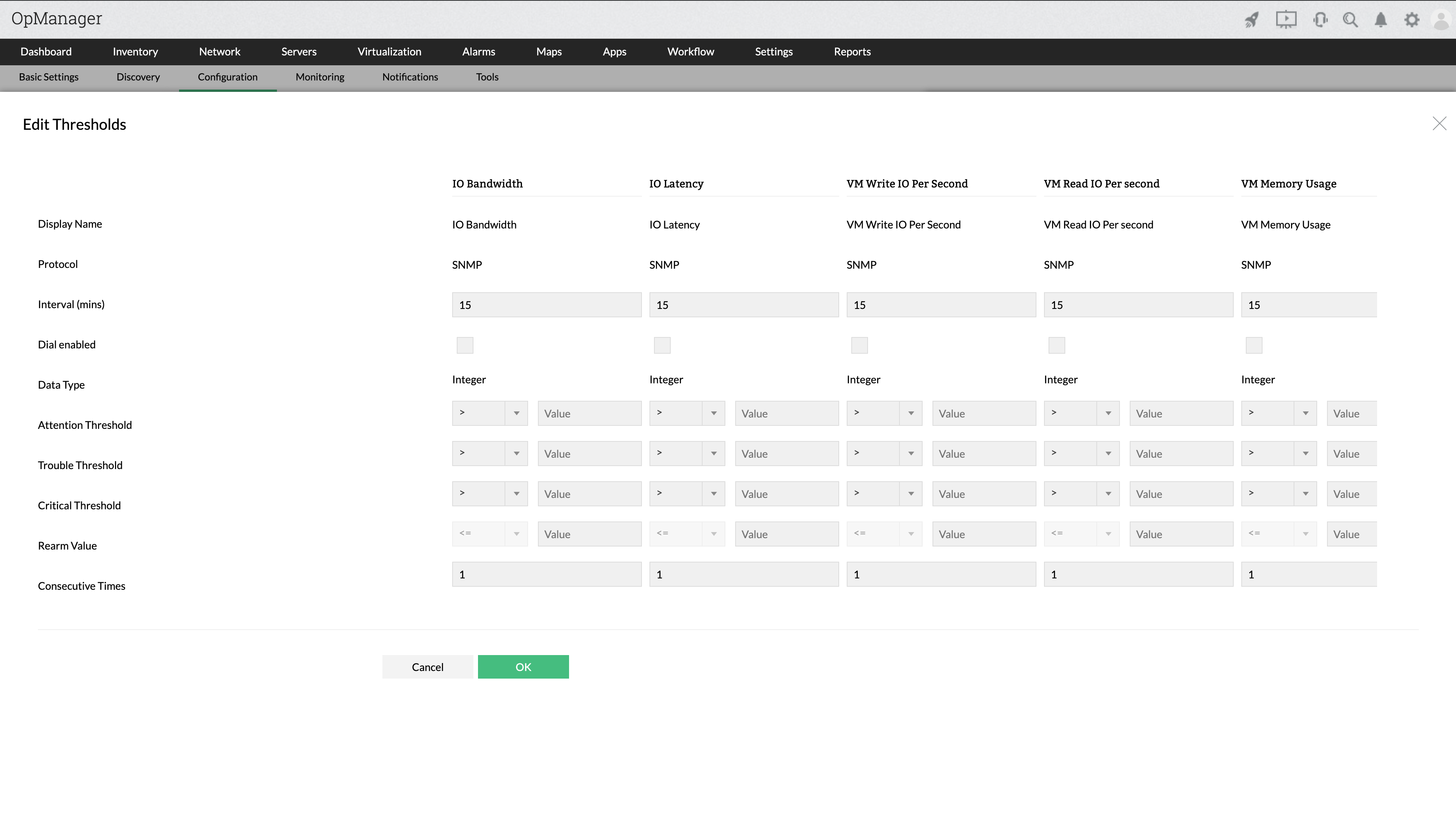
Task: Close the Edit Thresholds dialog
Action: click(1439, 123)
